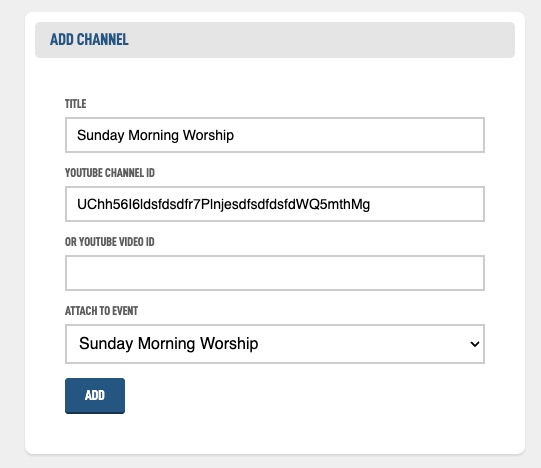Click the ADD CHANNEL heading text
Viewport: 541px width, 468px height.
click(x=89, y=40)
